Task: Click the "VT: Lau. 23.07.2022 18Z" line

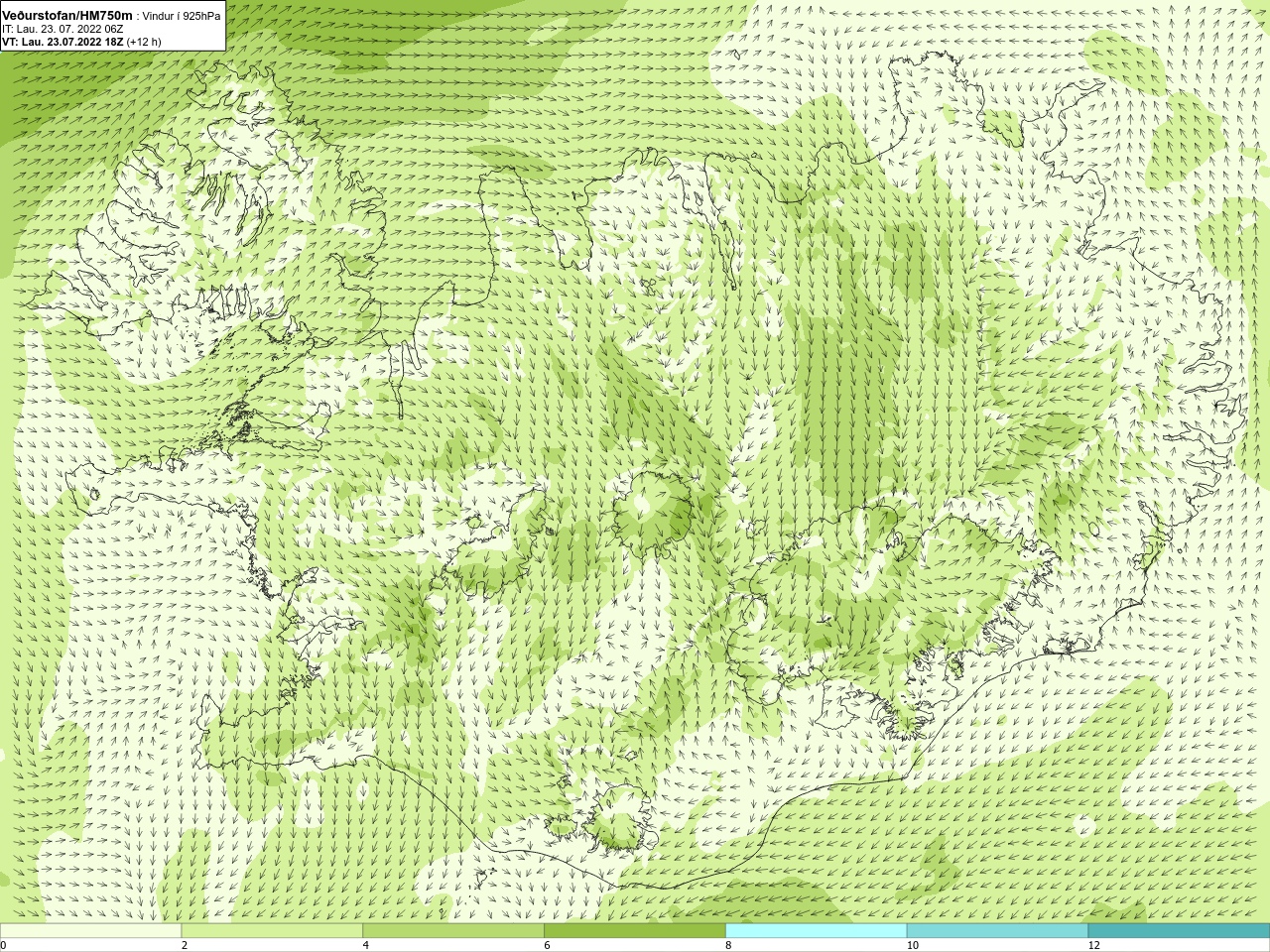Action: pyautogui.click(x=63, y=42)
